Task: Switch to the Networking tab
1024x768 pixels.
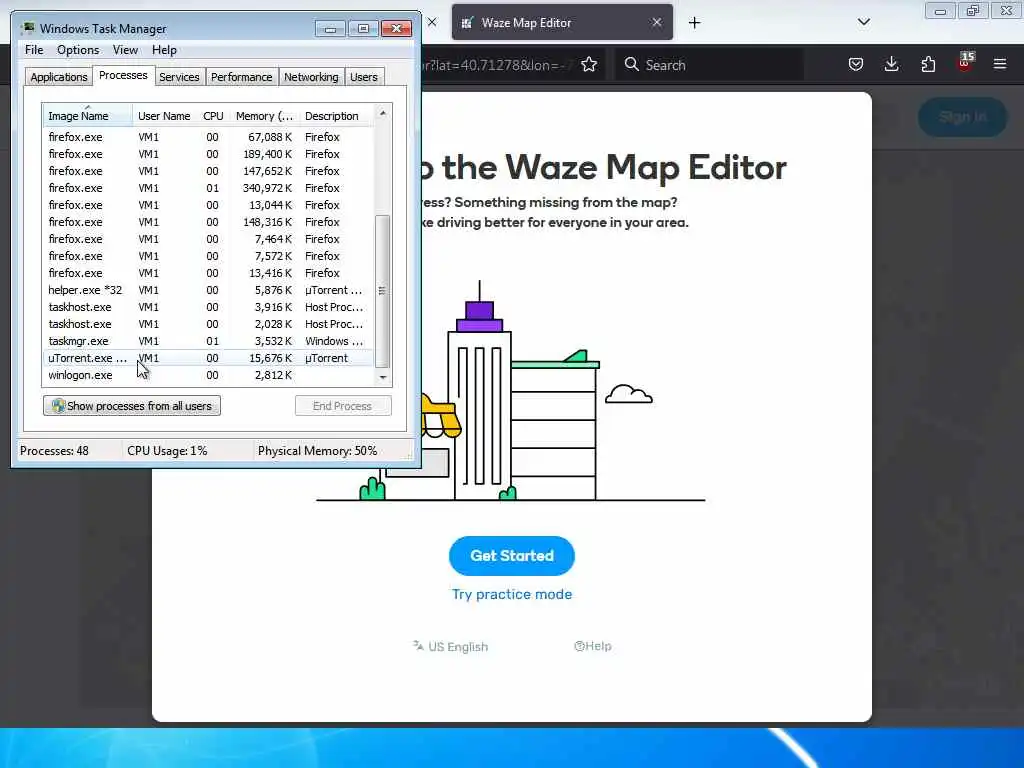Action: 311,77
